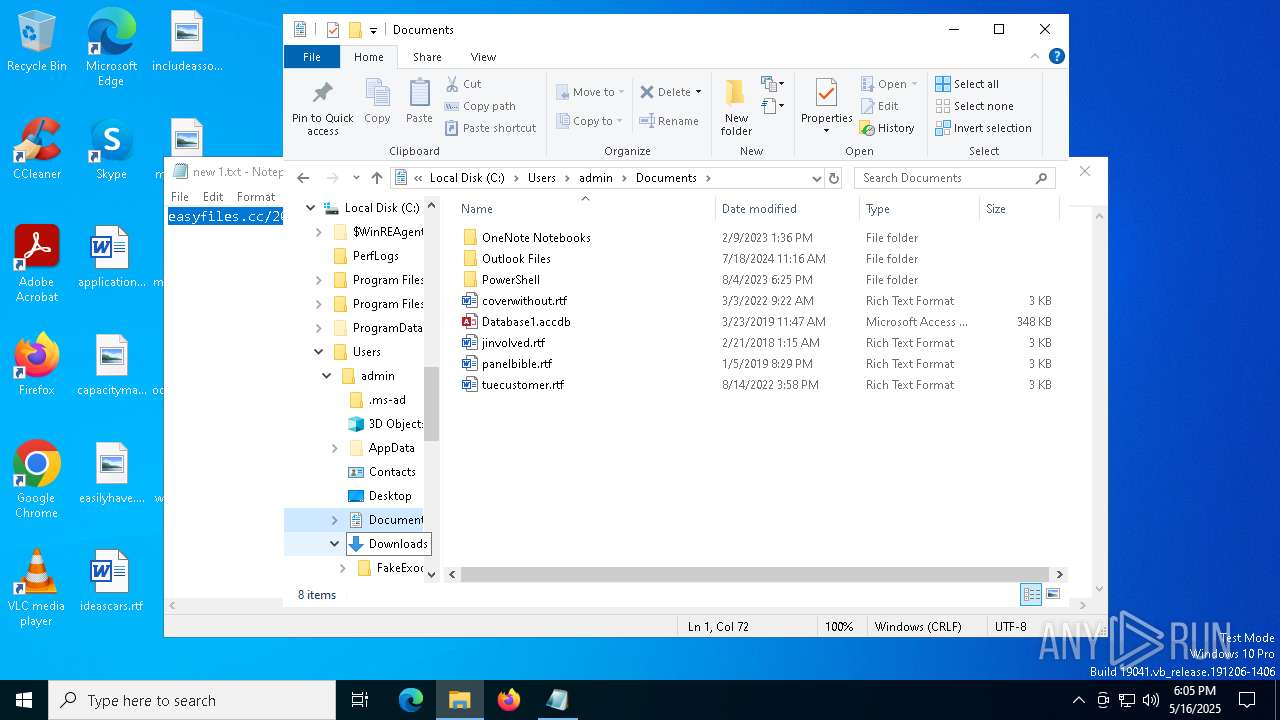Refresh the Documents folder view
The width and height of the screenshot is (1280, 720).
tap(834, 178)
